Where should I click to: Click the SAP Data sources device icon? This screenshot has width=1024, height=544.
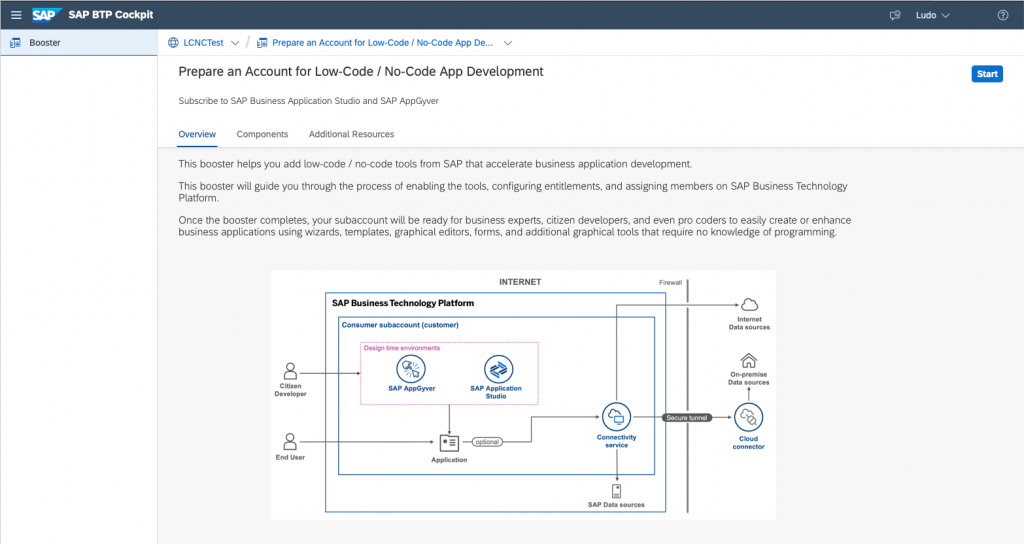(616, 491)
